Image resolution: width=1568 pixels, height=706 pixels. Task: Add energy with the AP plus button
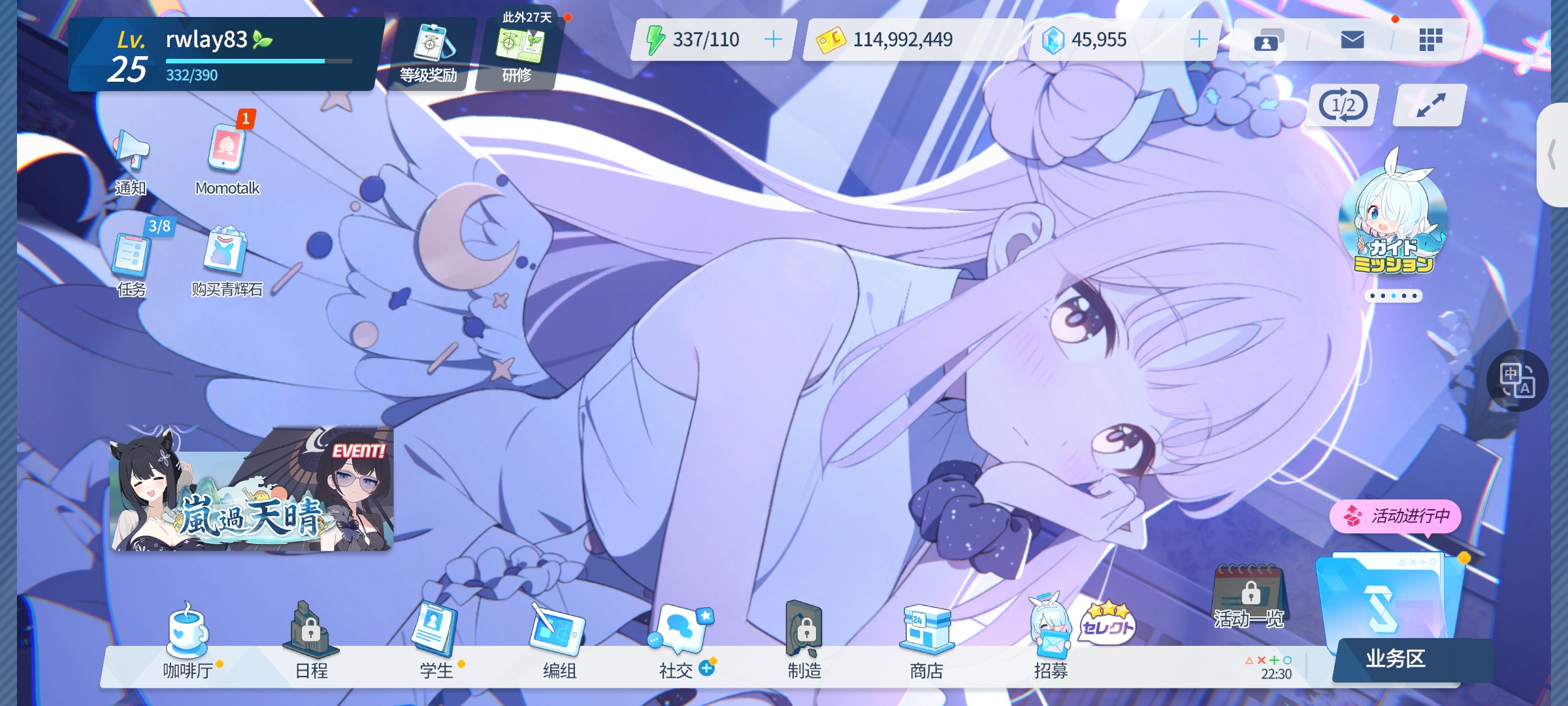(773, 39)
